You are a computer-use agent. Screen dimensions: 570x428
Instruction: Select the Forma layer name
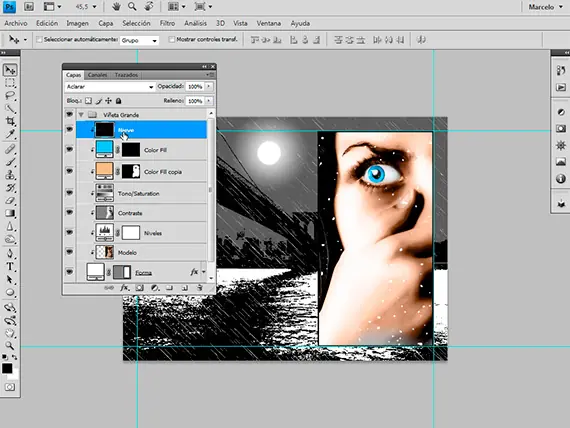(x=143, y=273)
